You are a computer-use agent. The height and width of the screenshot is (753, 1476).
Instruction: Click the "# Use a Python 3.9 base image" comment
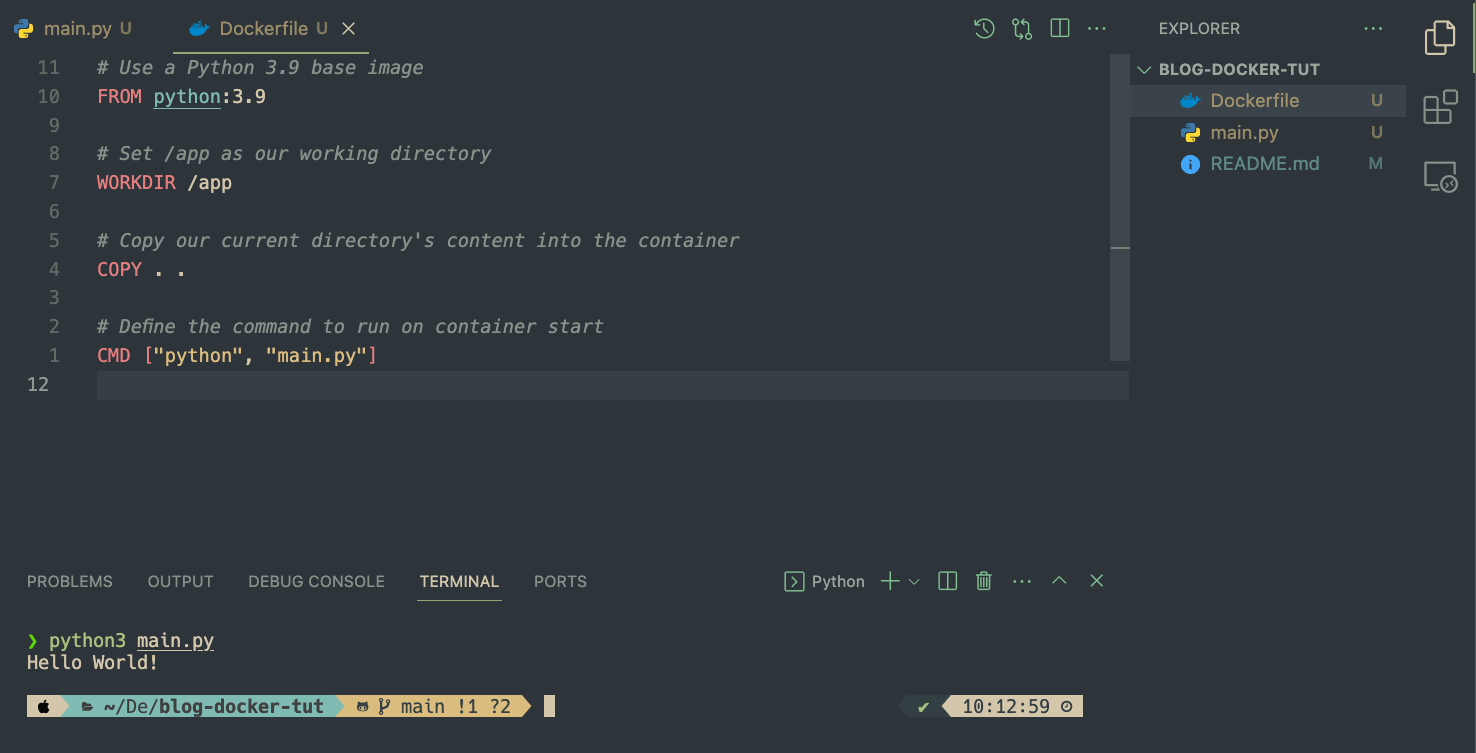click(260, 68)
